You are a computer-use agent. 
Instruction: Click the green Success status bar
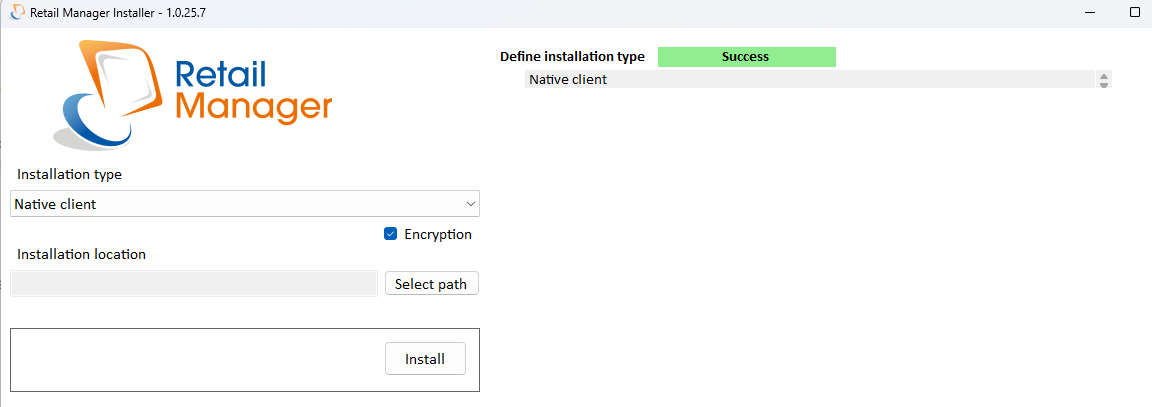pos(746,57)
